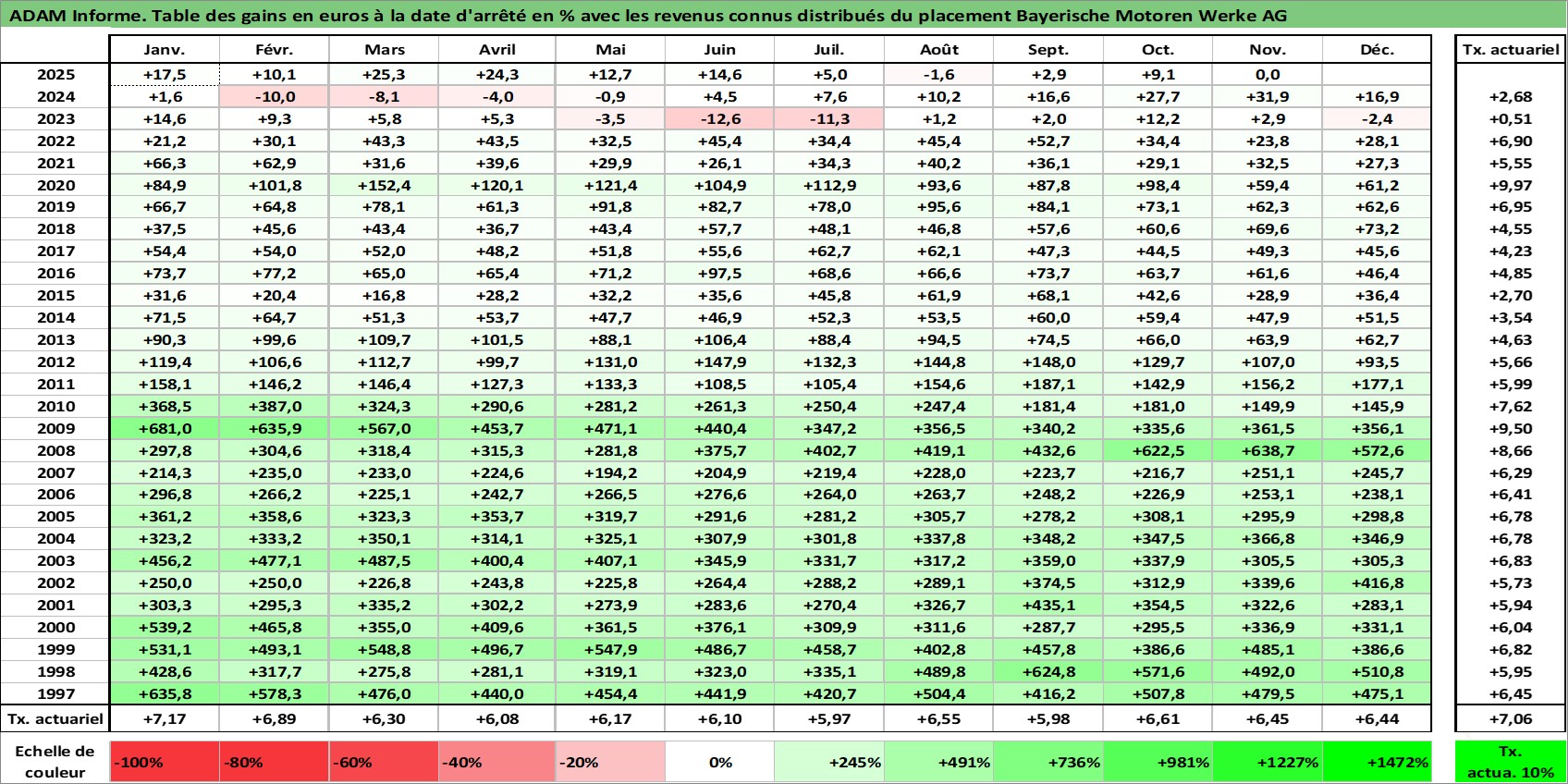This screenshot has width=1568, height=784.
Task: Click the +187,1 cell for Sept. 2011
Action: click(1048, 384)
